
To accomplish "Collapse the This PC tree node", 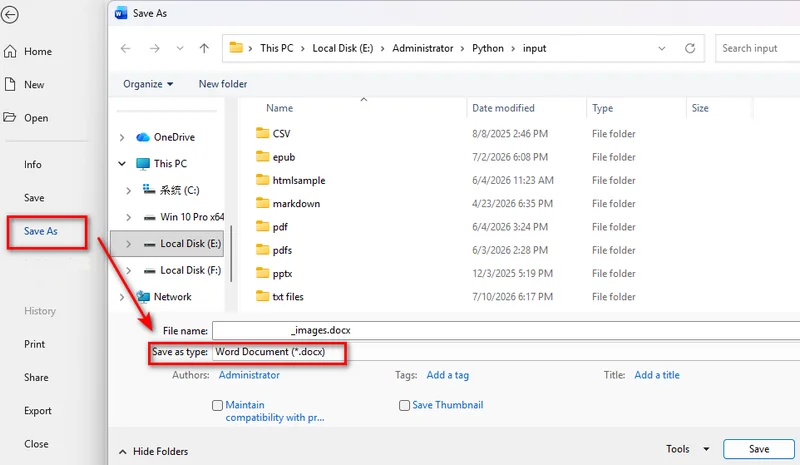I will 121,164.
